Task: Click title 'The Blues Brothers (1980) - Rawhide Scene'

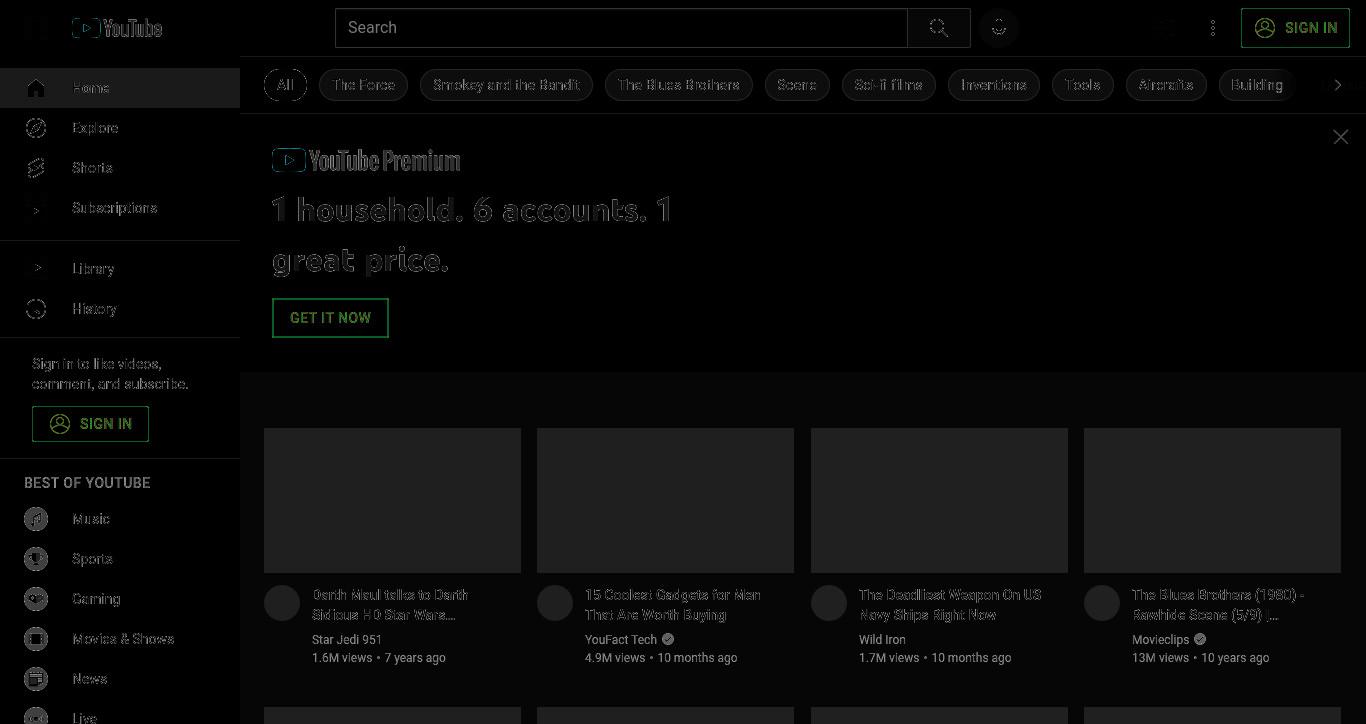Action: tap(1218, 605)
